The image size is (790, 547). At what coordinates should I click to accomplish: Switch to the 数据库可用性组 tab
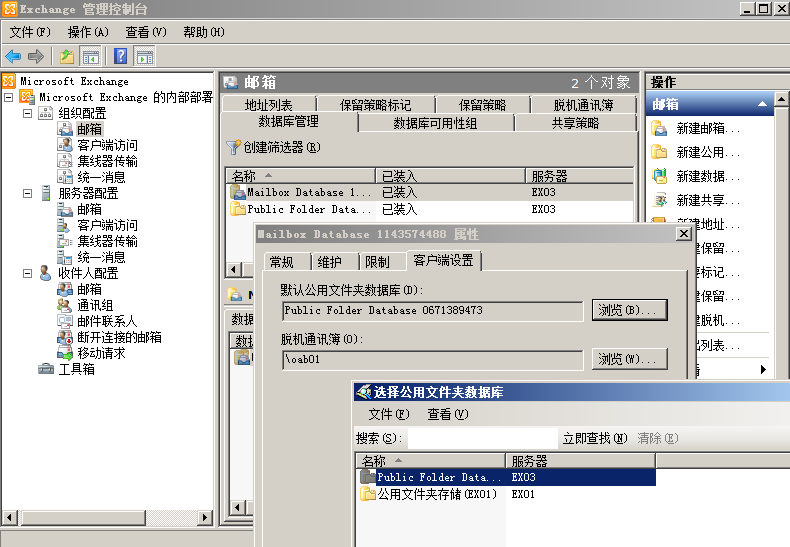435,123
